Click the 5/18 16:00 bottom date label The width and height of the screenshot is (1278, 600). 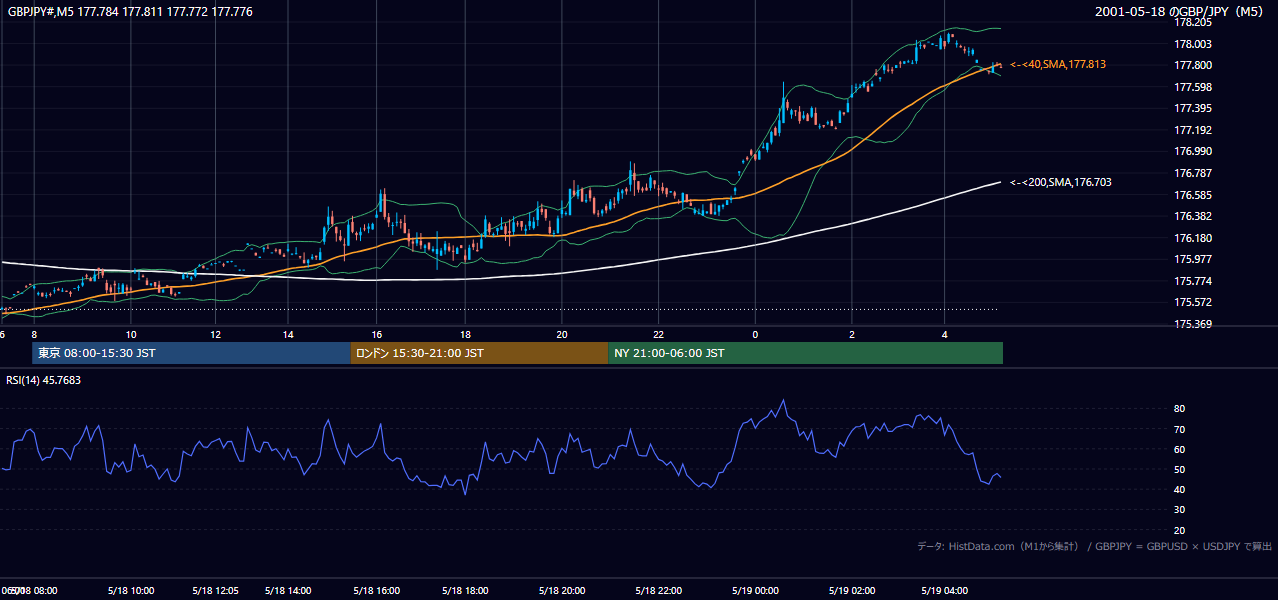click(x=376, y=591)
